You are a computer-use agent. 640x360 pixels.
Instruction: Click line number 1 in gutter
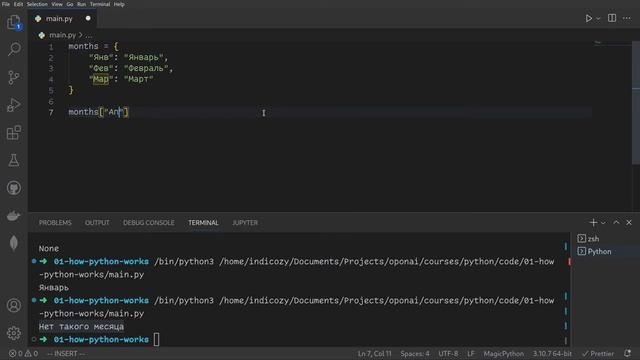(x=51, y=47)
